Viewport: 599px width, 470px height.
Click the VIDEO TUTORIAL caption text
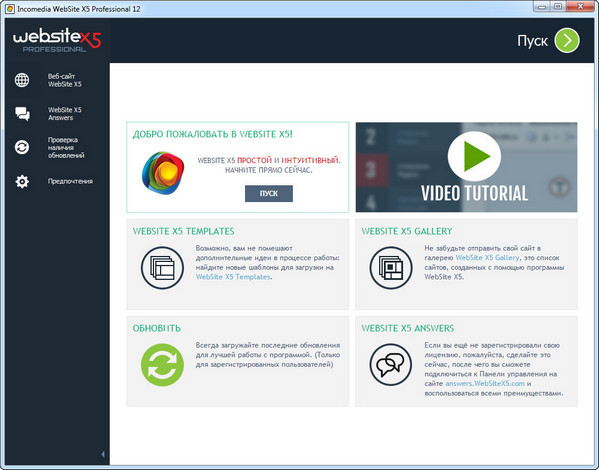click(x=474, y=193)
